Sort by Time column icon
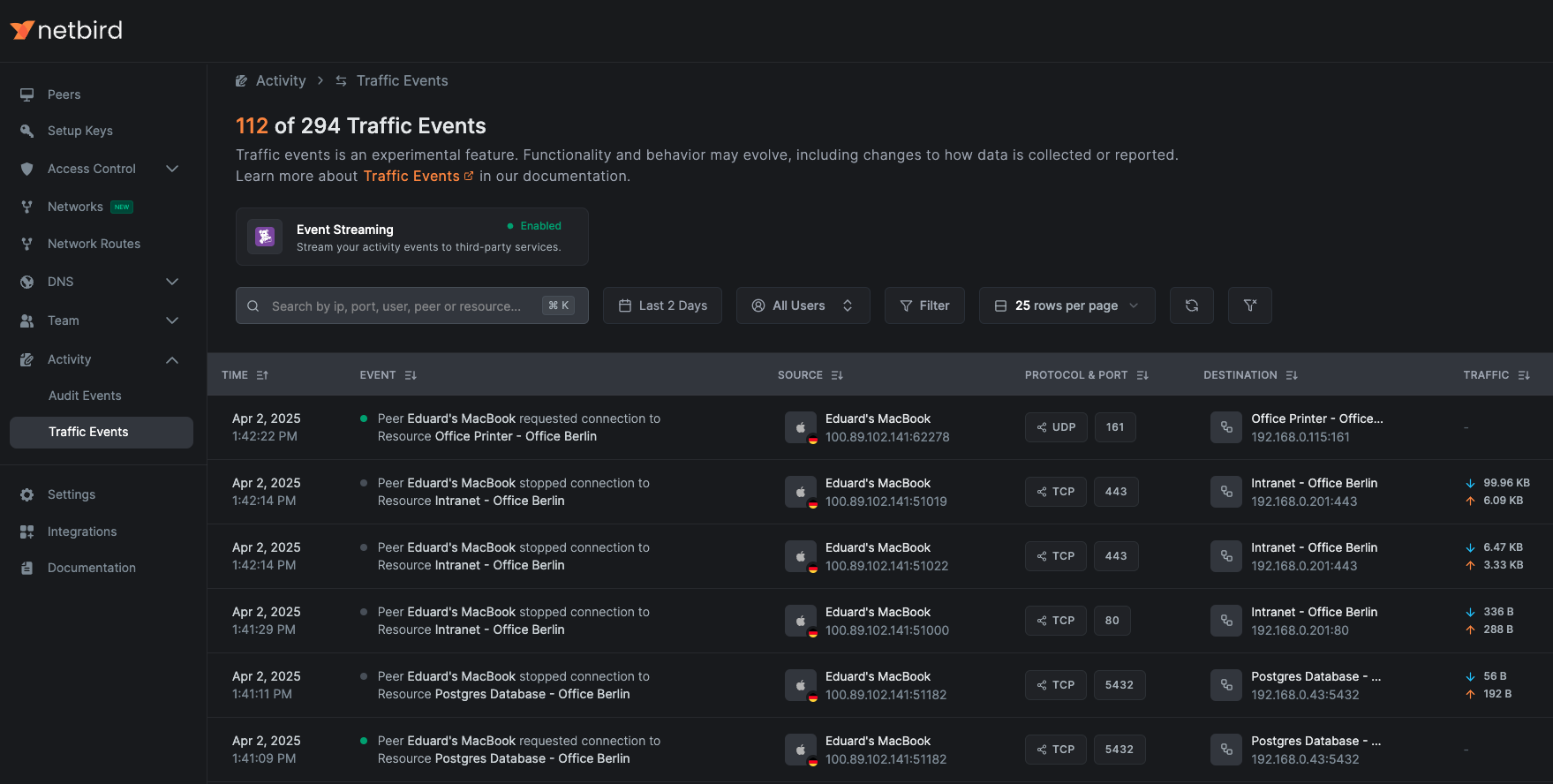The width and height of the screenshot is (1553, 784). point(262,375)
